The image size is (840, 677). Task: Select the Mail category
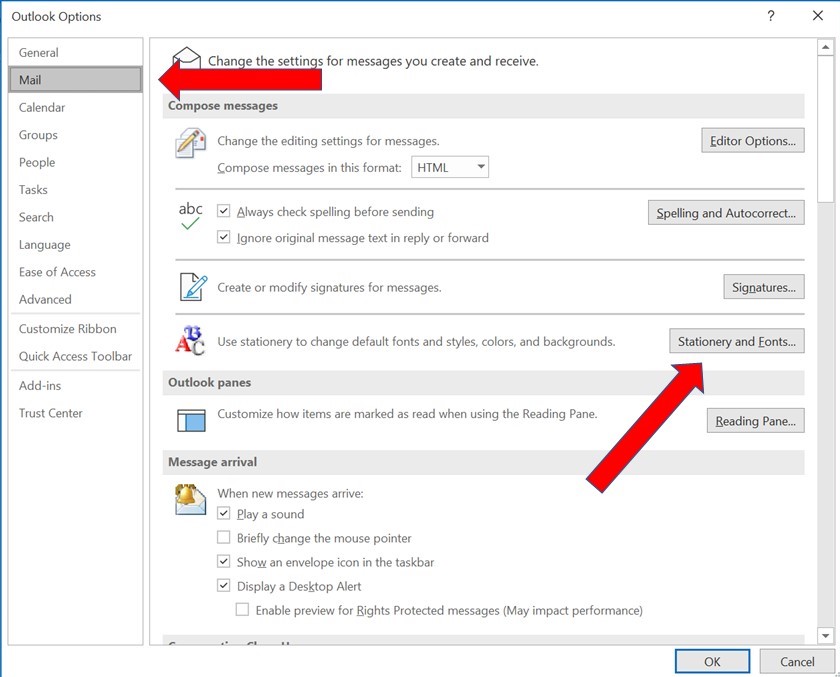tap(76, 80)
